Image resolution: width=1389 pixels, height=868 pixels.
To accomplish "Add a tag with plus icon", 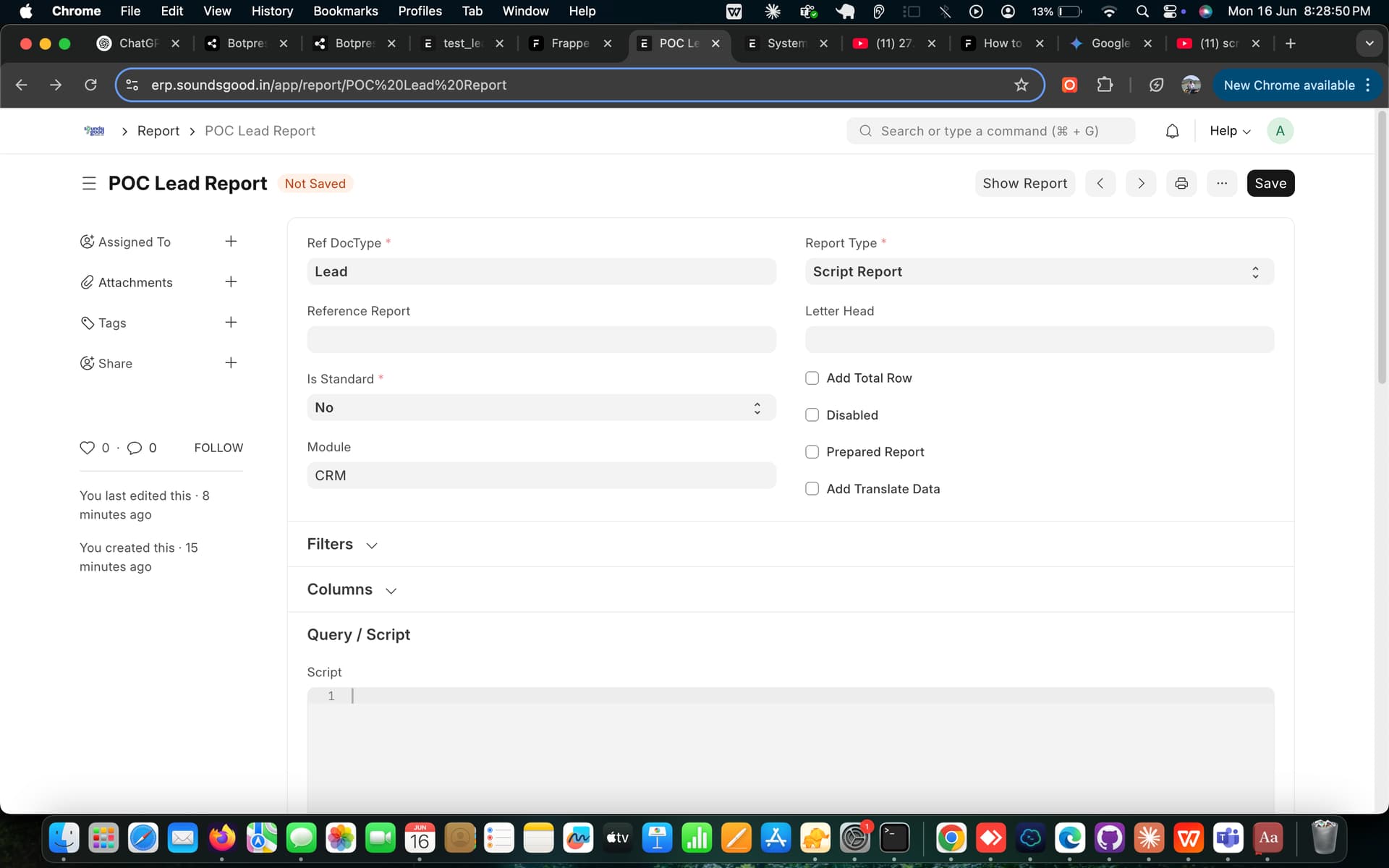I will (231, 323).
